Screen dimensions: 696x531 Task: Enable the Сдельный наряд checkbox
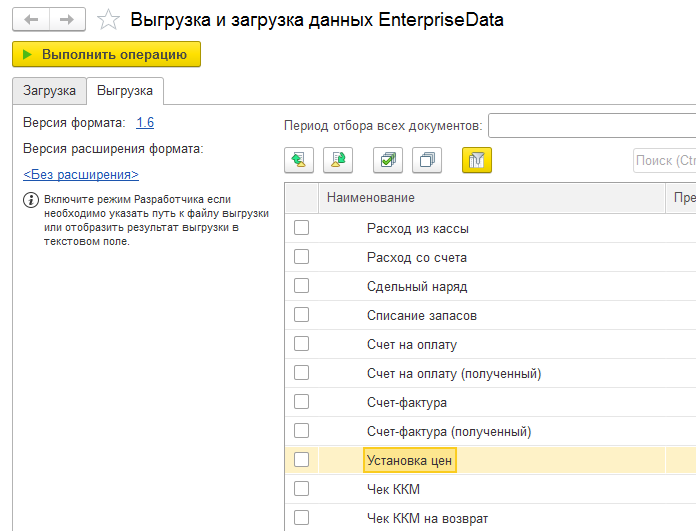[x=301, y=285]
